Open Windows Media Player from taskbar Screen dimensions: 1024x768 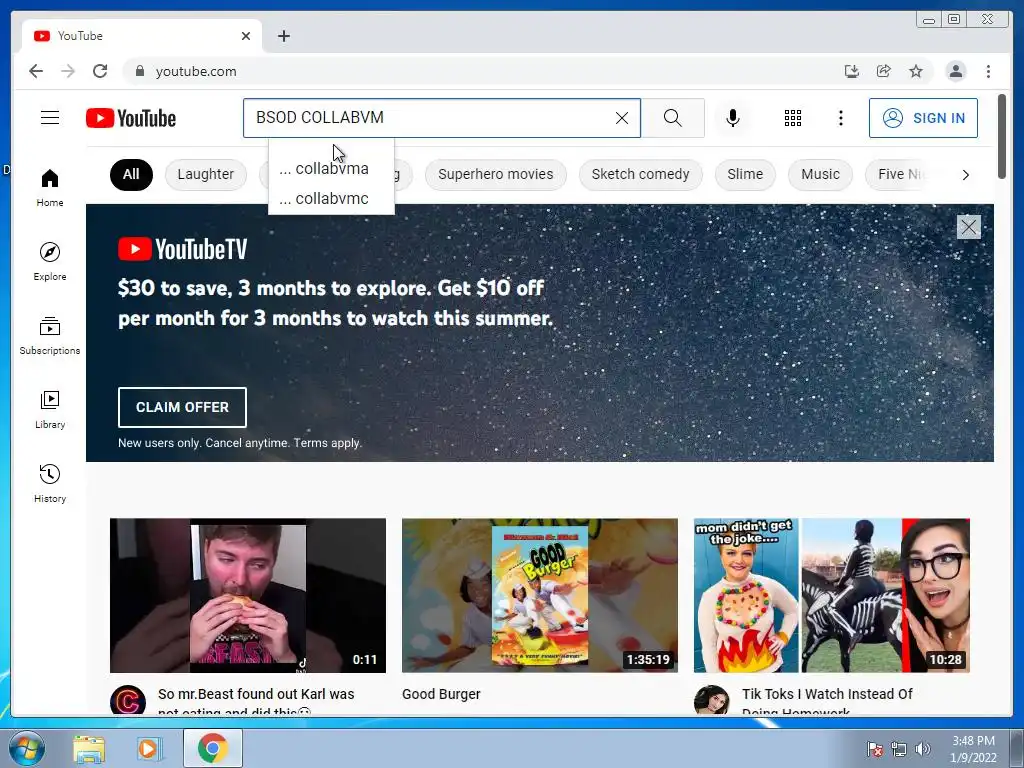point(150,749)
